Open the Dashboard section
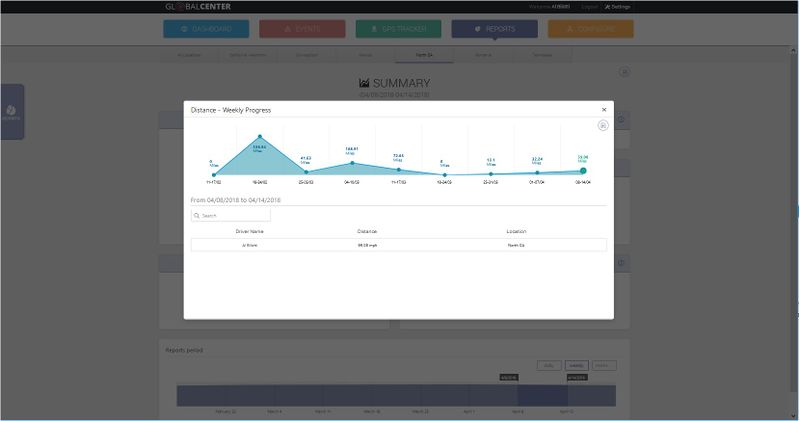 coord(206,29)
